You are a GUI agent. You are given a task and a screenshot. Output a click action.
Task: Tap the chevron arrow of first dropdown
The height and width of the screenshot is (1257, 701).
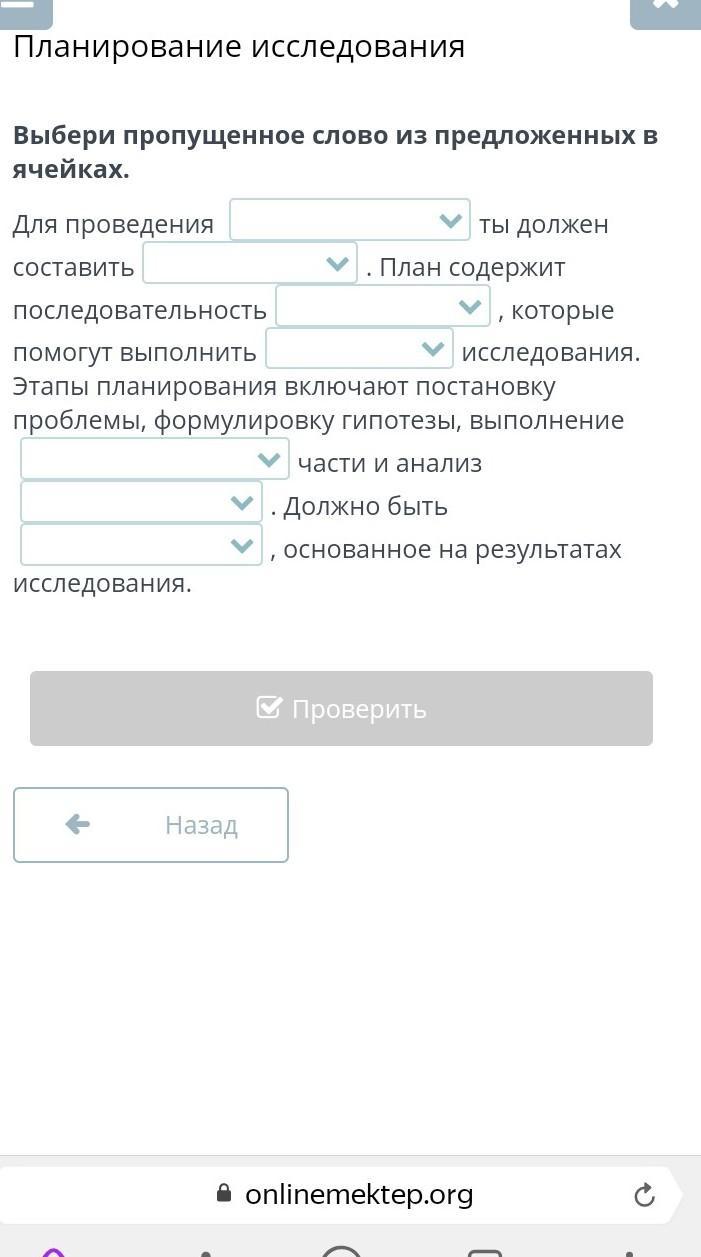tap(451, 221)
